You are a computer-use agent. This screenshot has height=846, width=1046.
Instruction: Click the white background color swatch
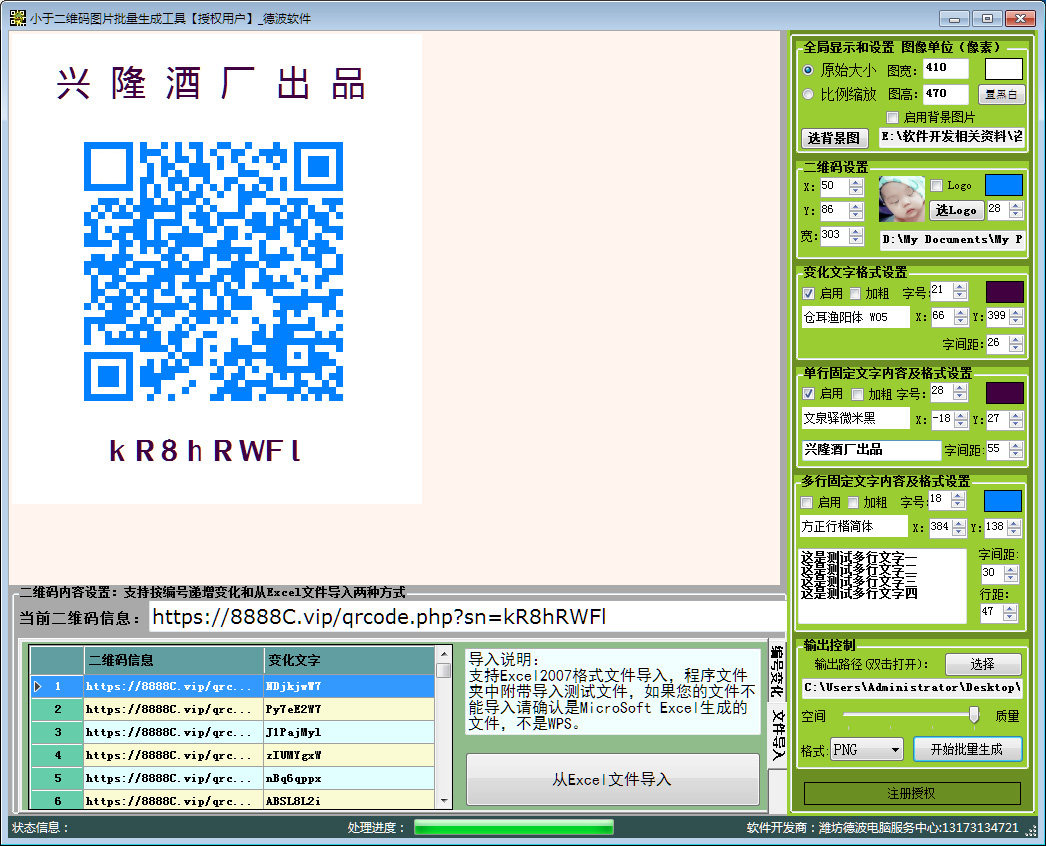[x=1004, y=69]
